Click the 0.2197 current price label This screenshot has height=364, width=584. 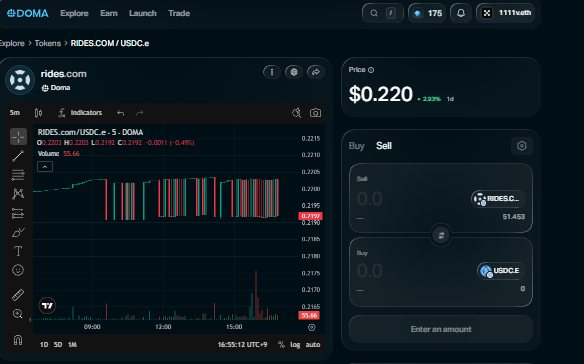pos(311,216)
